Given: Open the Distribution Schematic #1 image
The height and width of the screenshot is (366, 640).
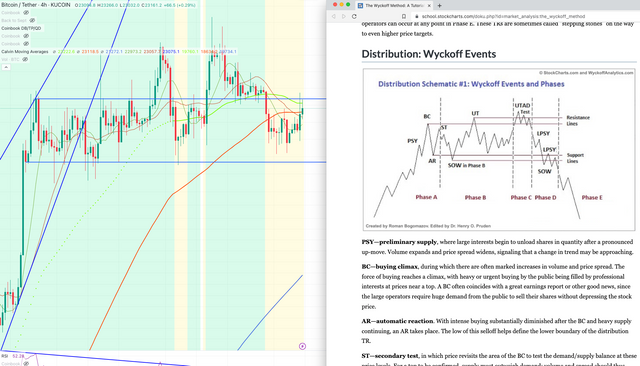Looking at the screenshot, I should [x=499, y=150].
